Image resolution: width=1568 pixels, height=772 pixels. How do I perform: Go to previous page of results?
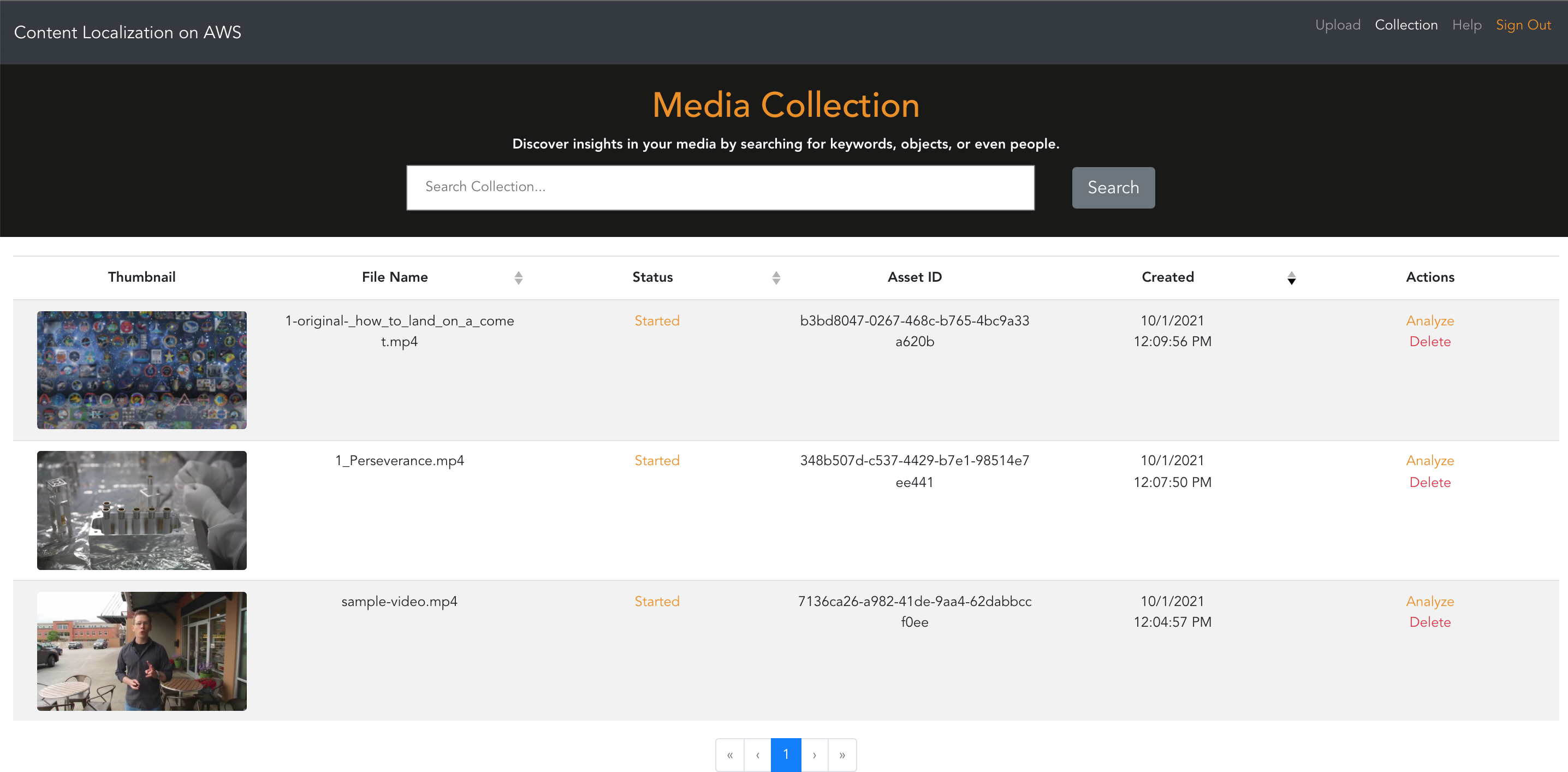757,755
